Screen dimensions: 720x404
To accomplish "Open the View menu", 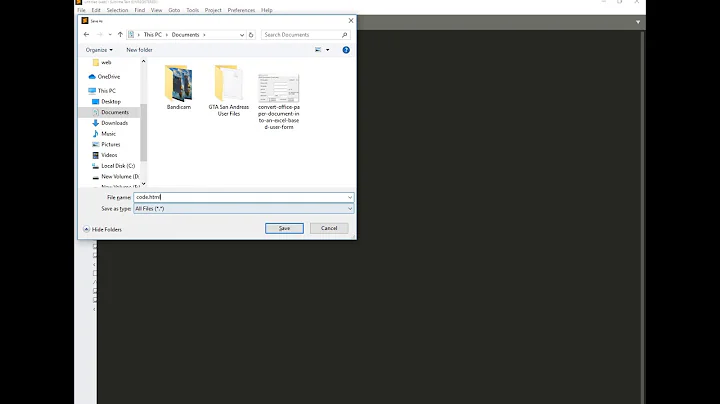I will pos(157,10).
